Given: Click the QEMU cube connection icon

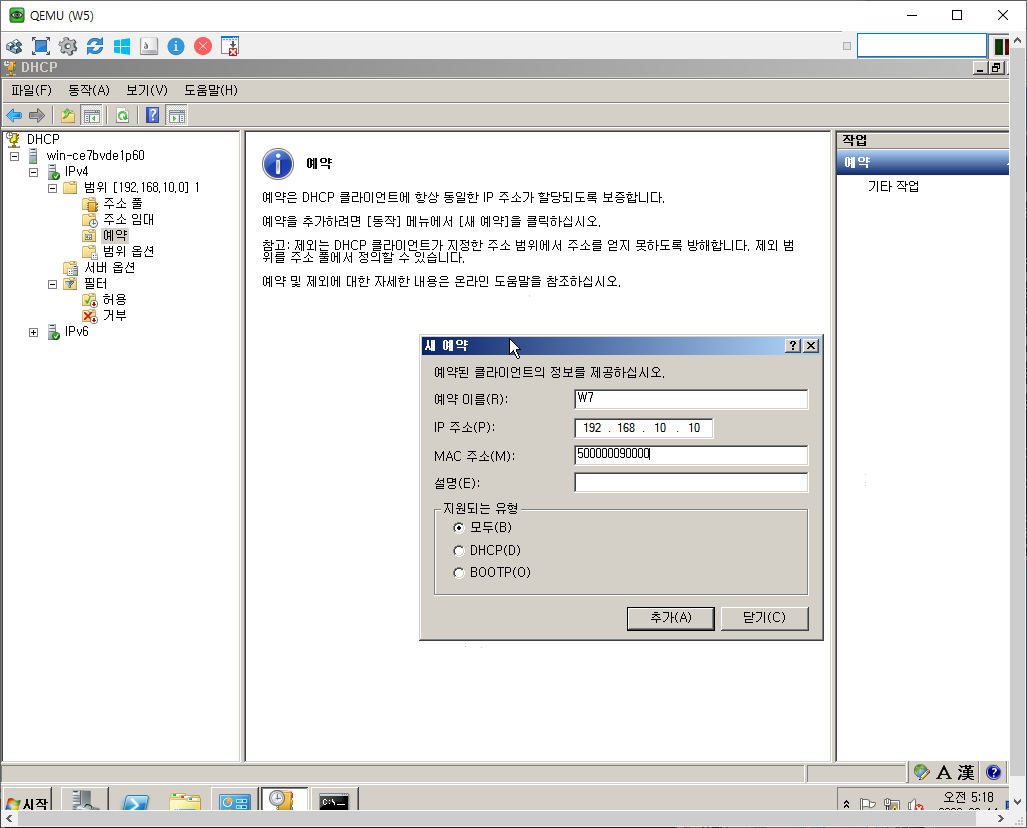Looking at the screenshot, I should [14, 46].
